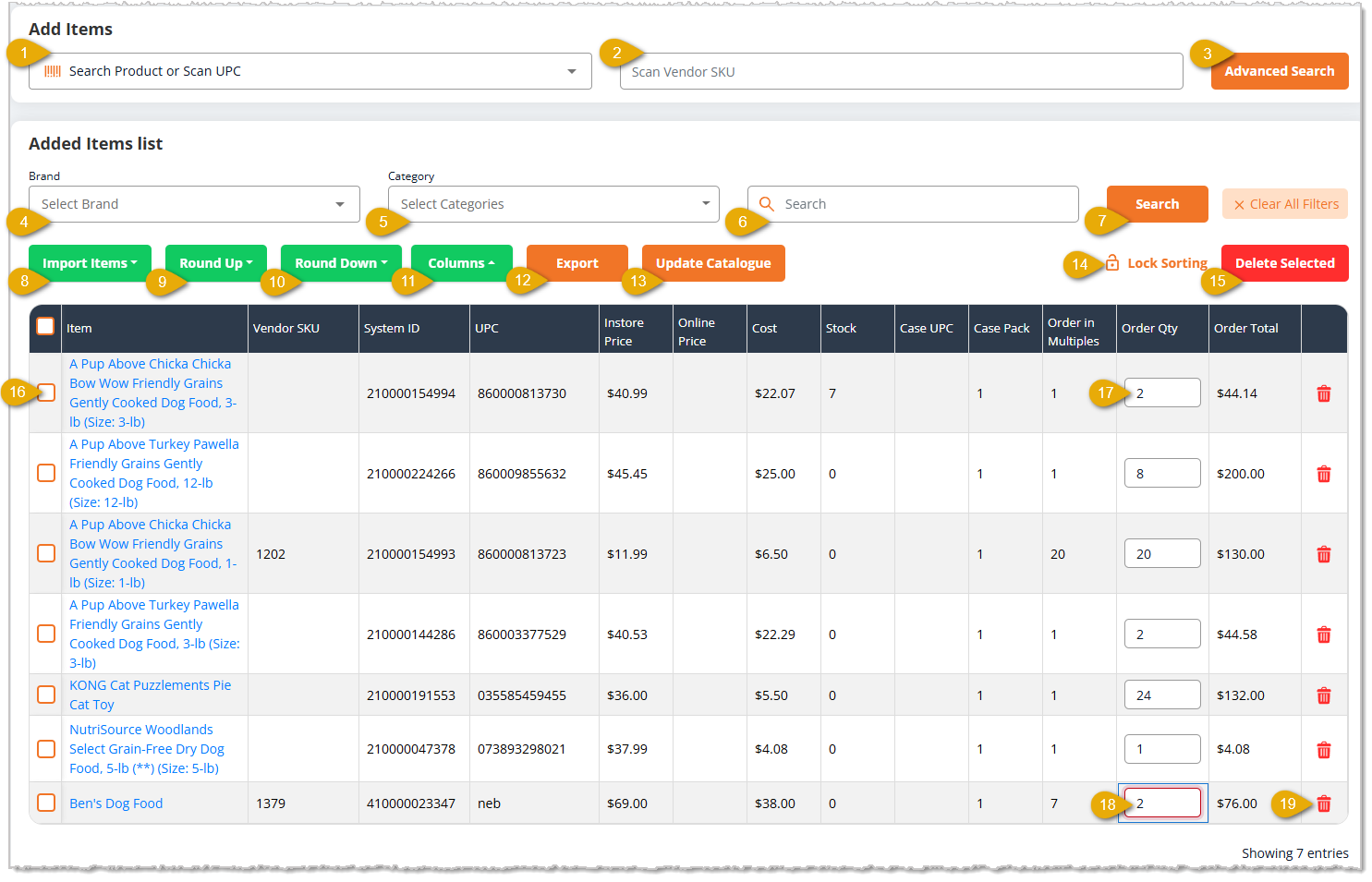
Task: Click the Lock Sorting padlock icon
Action: pos(1112,263)
